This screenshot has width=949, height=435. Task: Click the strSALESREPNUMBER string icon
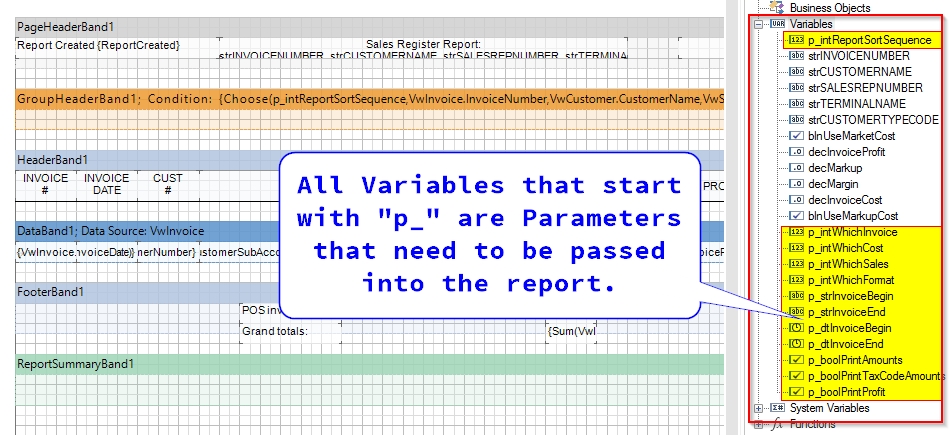(797, 88)
